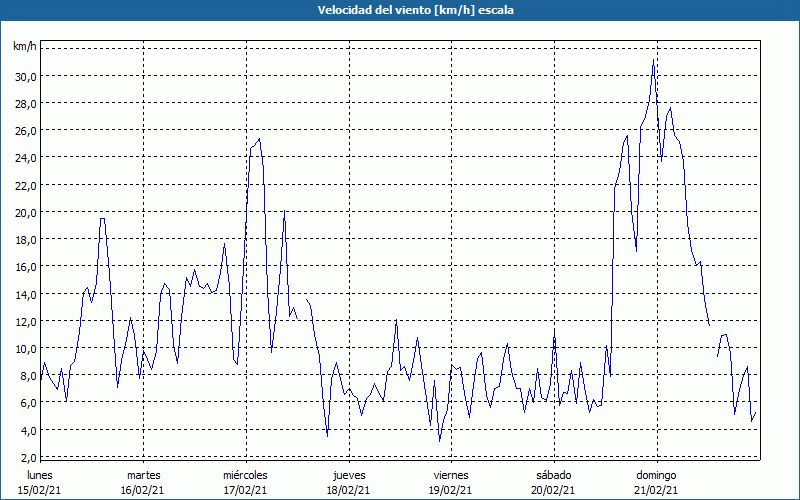800x500 pixels.
Task: Click the '16/02/21' date label
Action: pos(142,490)
